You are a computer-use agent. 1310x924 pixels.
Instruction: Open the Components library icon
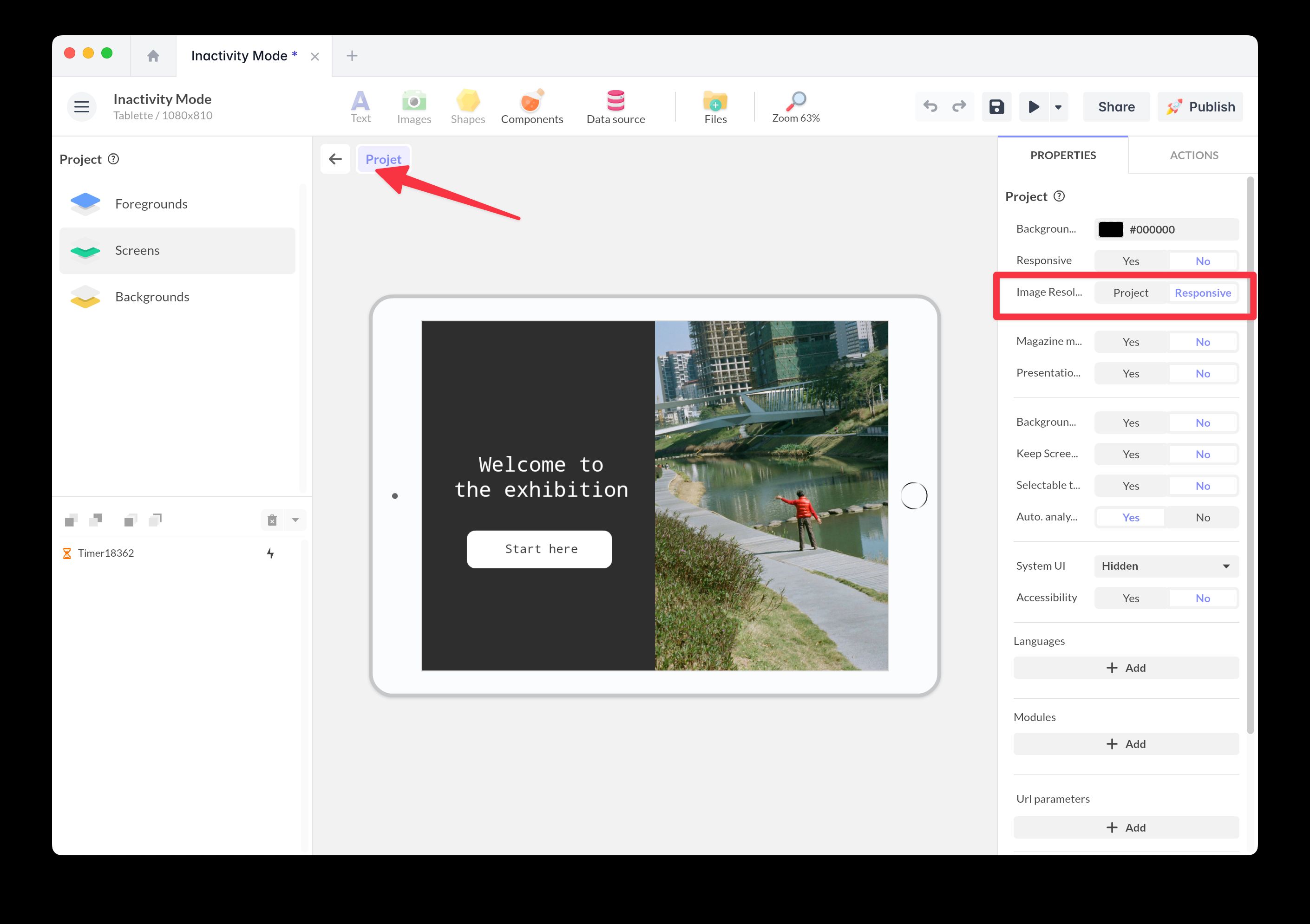click(x=531, y=102)
